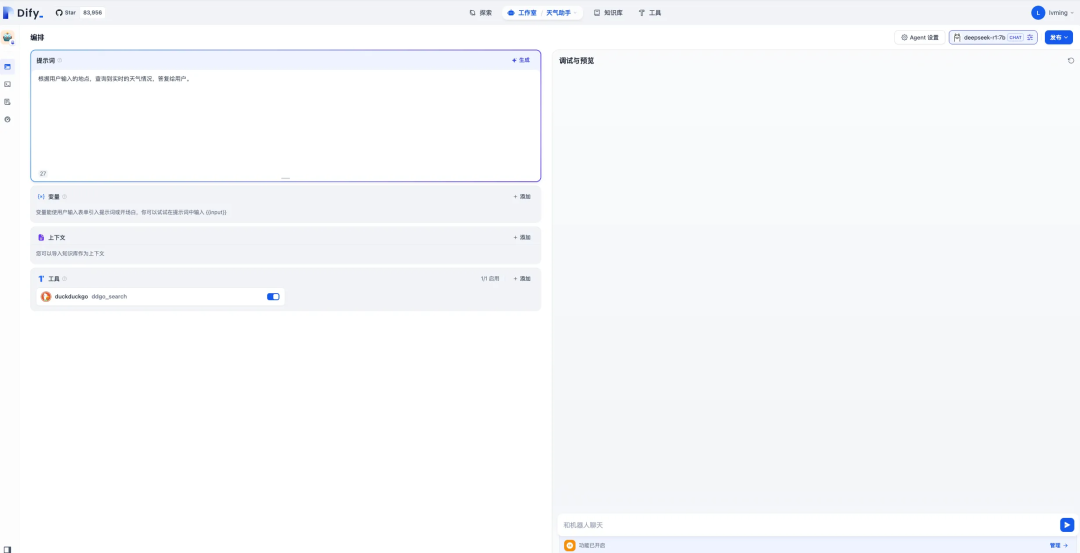Click the blue send message icon

(x=1066, y=525)
